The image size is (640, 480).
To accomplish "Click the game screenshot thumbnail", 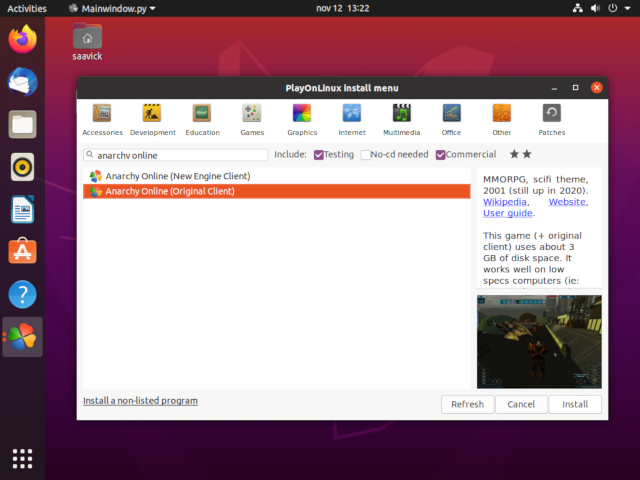I will tap(539, 342).
